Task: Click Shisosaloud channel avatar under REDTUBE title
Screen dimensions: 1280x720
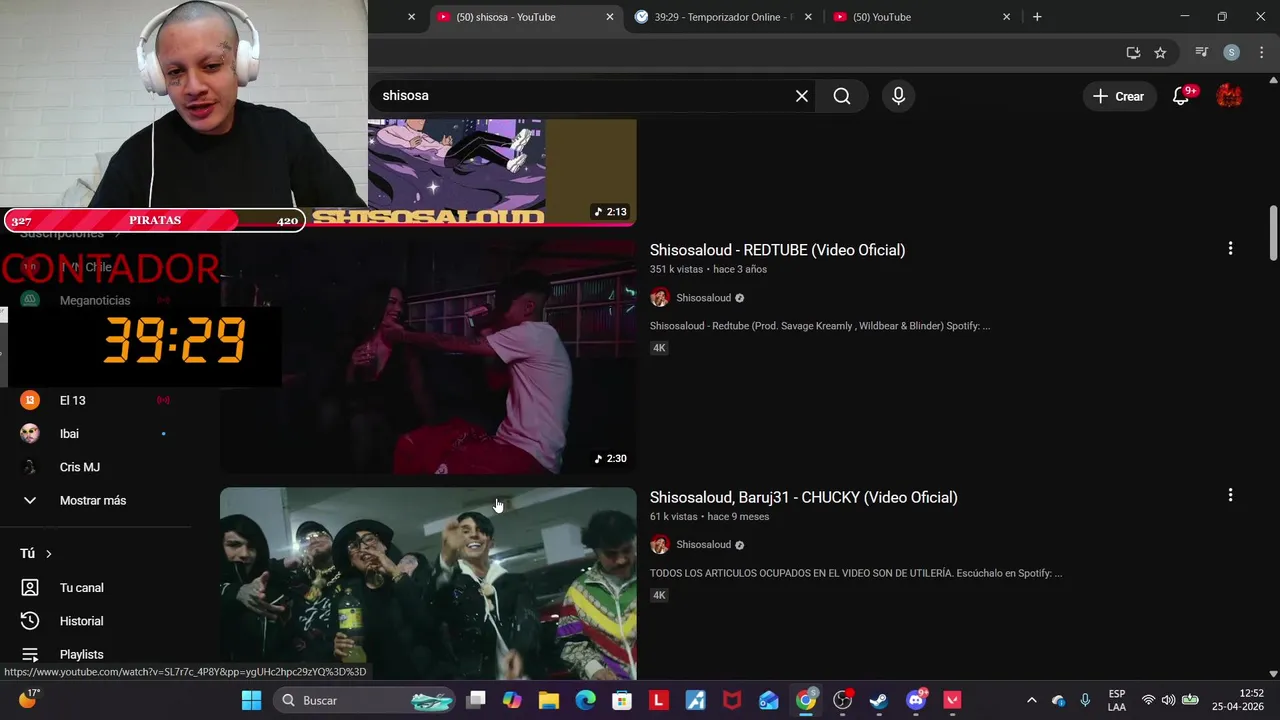Action: [660, 298]
